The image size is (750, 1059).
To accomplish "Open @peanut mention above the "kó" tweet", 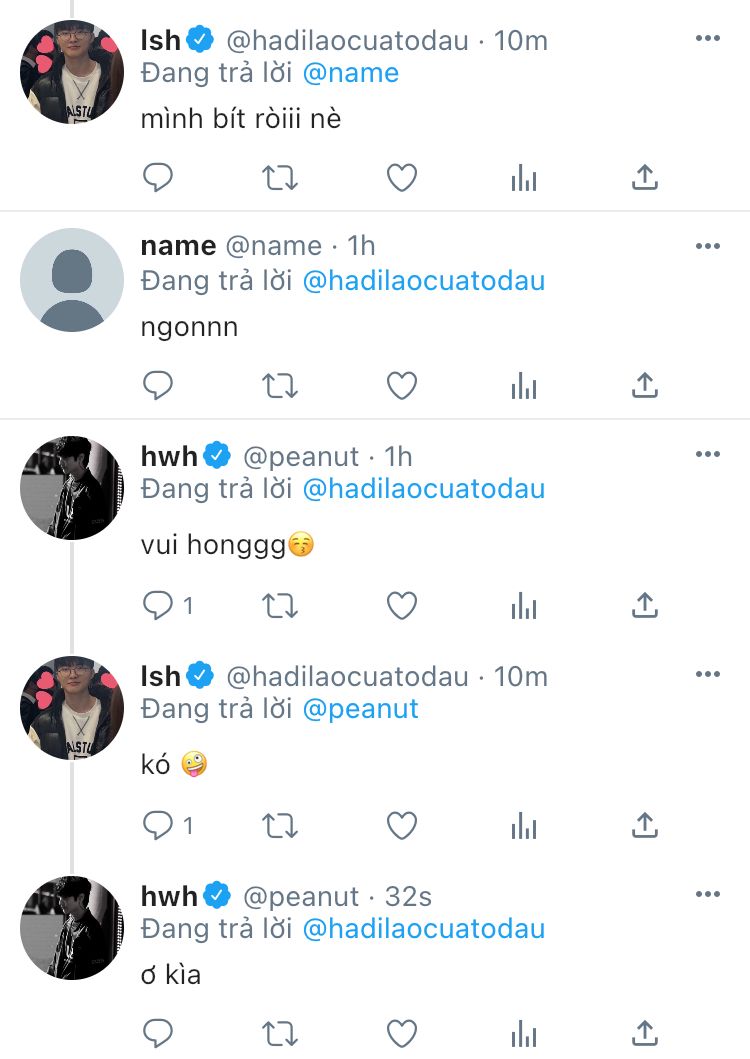I will point(360,709).
